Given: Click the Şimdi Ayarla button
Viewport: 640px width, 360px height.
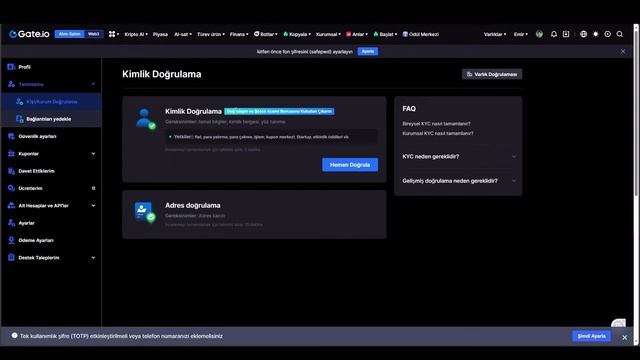Looking at the screenshot, I should tap(591, 336).
